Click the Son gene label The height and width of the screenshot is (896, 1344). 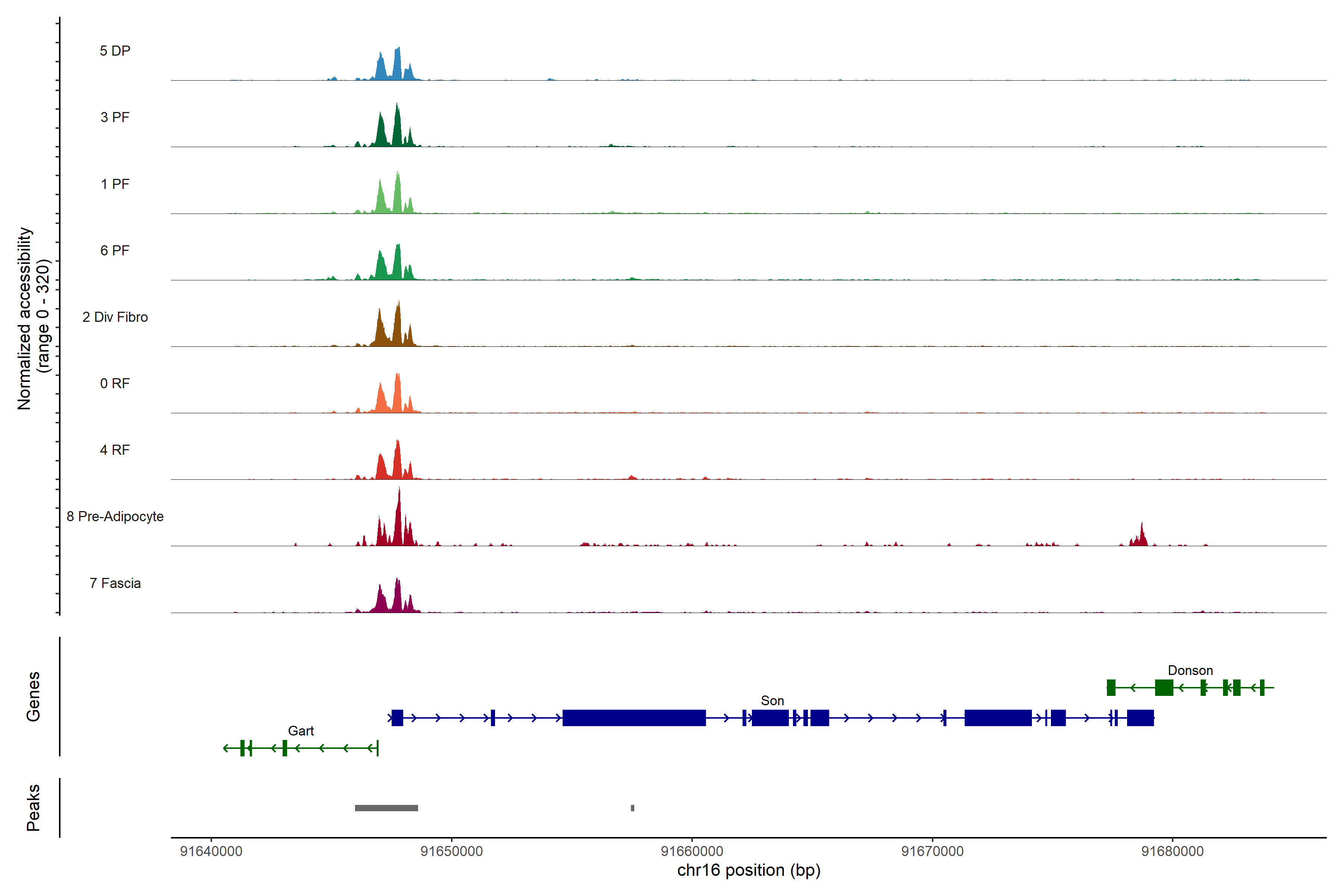[x=772, y=701]
